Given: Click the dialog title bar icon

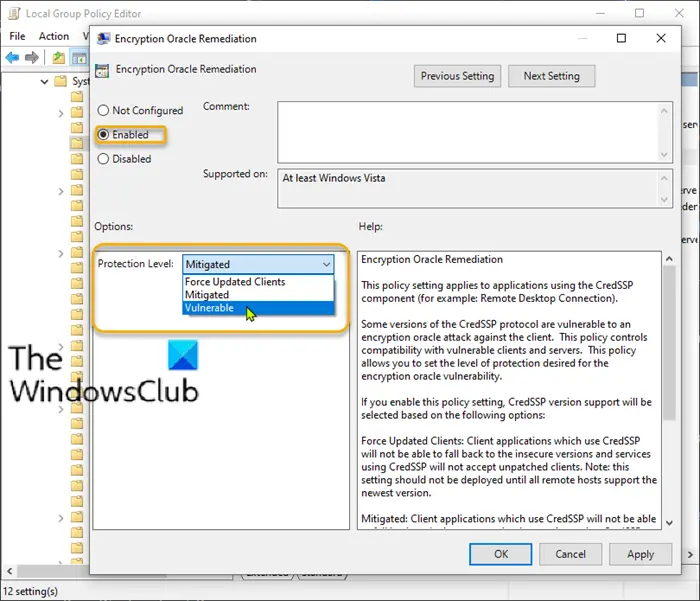Looking at the screenshot, I should (x=103, y=39).
